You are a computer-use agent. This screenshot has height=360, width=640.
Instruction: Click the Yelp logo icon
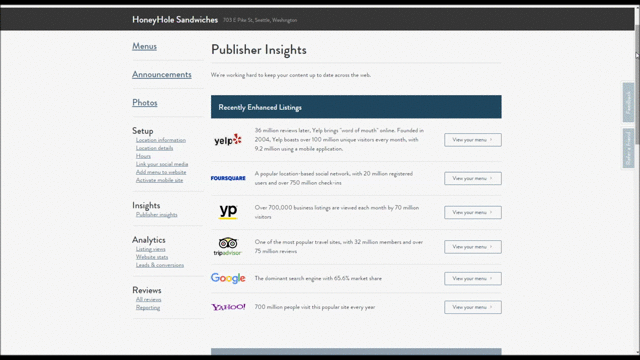click(x=228, y=140)
